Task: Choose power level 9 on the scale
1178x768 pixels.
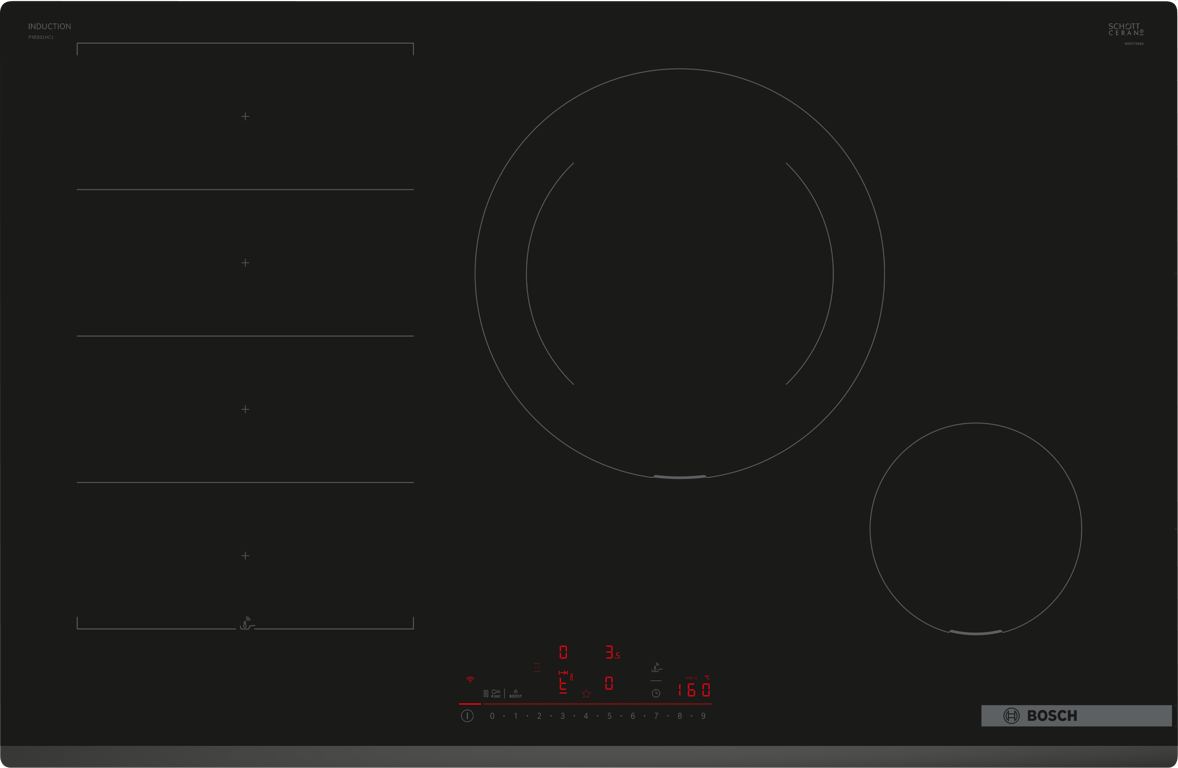Action: [703, 716]
